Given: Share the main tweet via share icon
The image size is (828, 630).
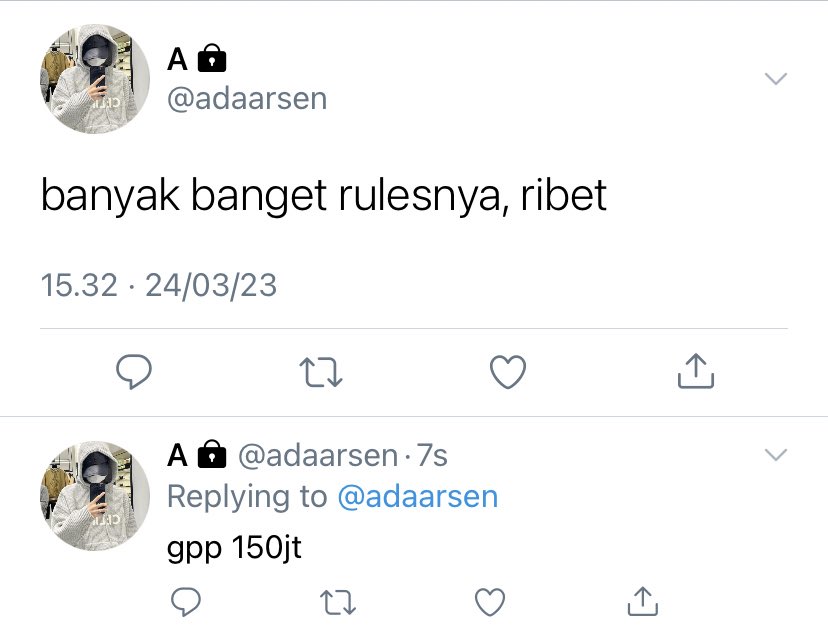Looking at the screenshot, I should click(695, 371).
